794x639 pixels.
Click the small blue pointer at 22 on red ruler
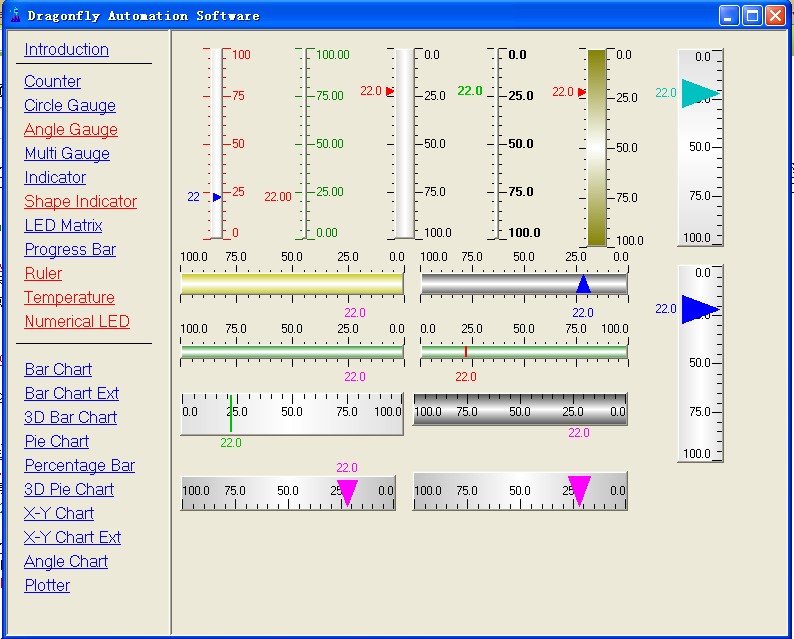(x=217, y=197)
